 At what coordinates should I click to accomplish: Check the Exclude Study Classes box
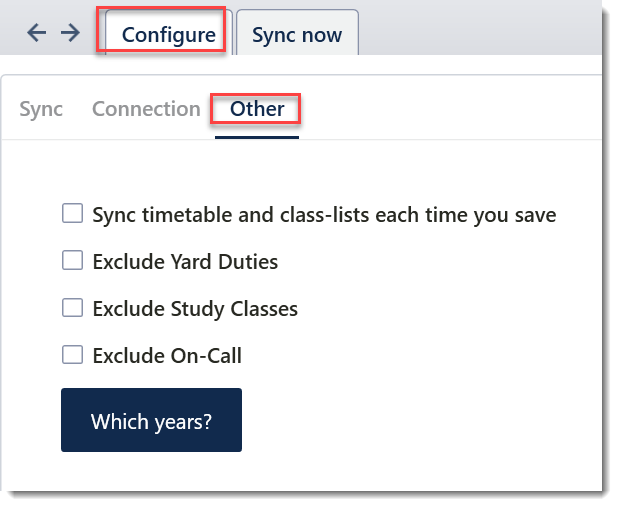(x=72, y=308)
